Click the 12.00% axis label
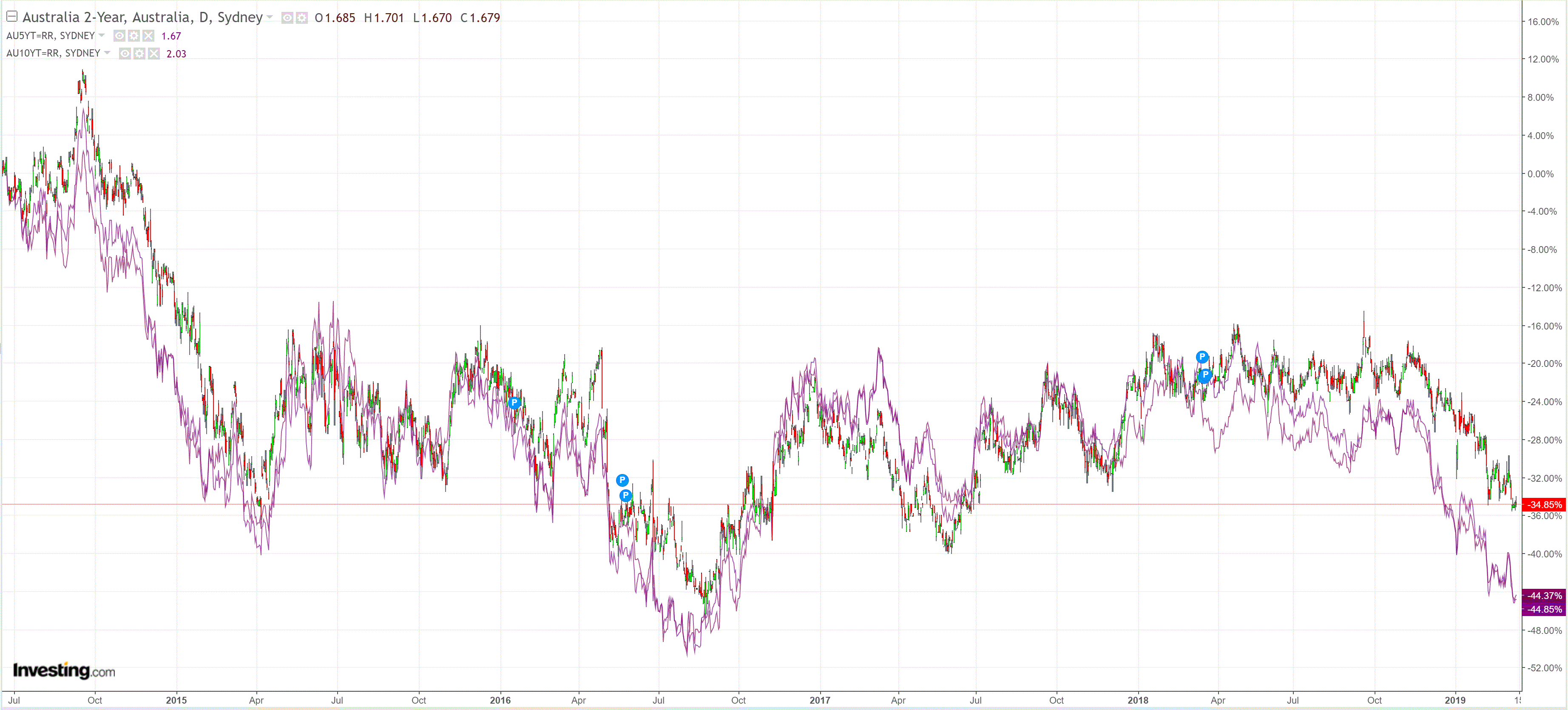 pos(1543,59)
